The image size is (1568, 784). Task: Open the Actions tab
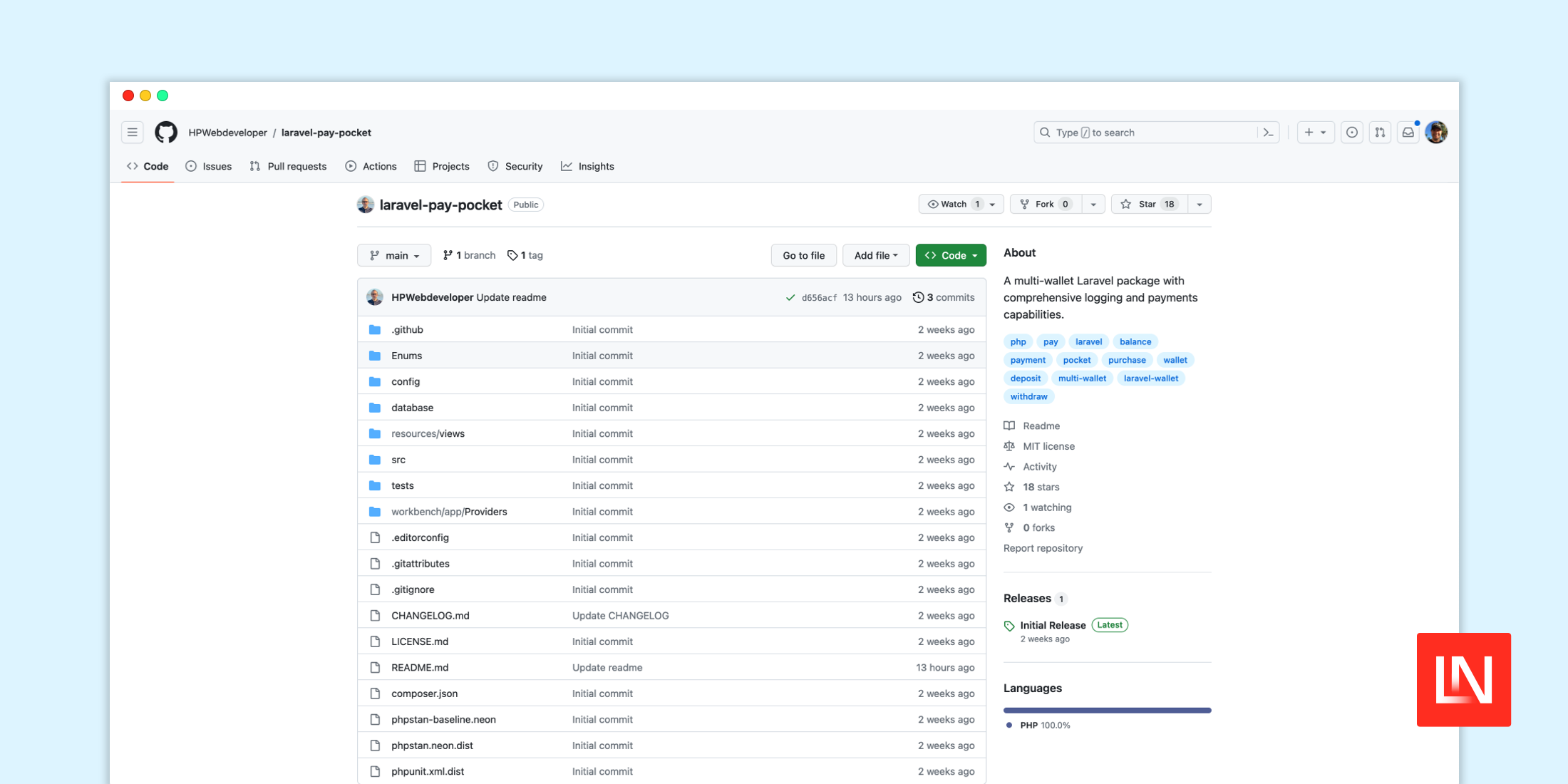(x=371, y=167)
